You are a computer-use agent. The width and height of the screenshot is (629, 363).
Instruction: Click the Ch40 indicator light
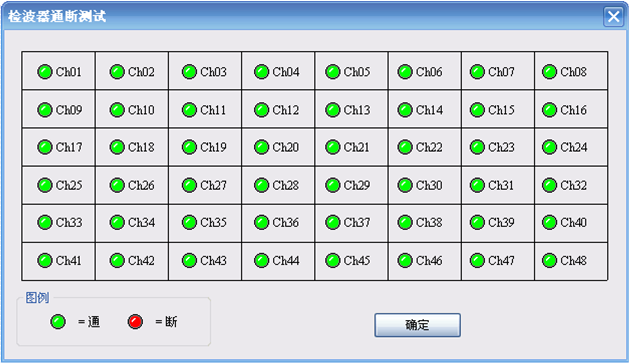point(549,222)
